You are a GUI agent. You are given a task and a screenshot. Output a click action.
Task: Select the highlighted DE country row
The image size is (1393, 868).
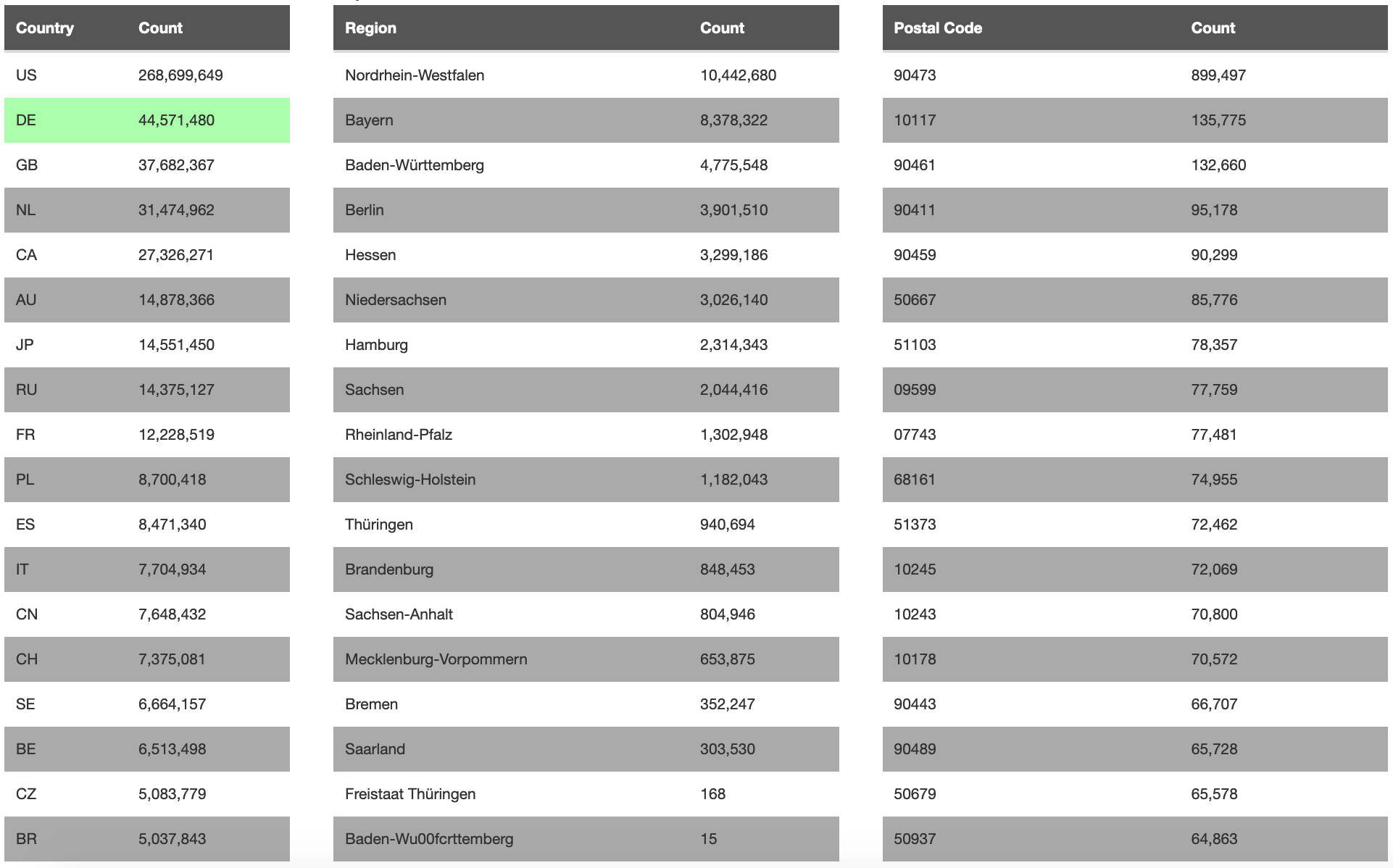click(x=146, y=120)
